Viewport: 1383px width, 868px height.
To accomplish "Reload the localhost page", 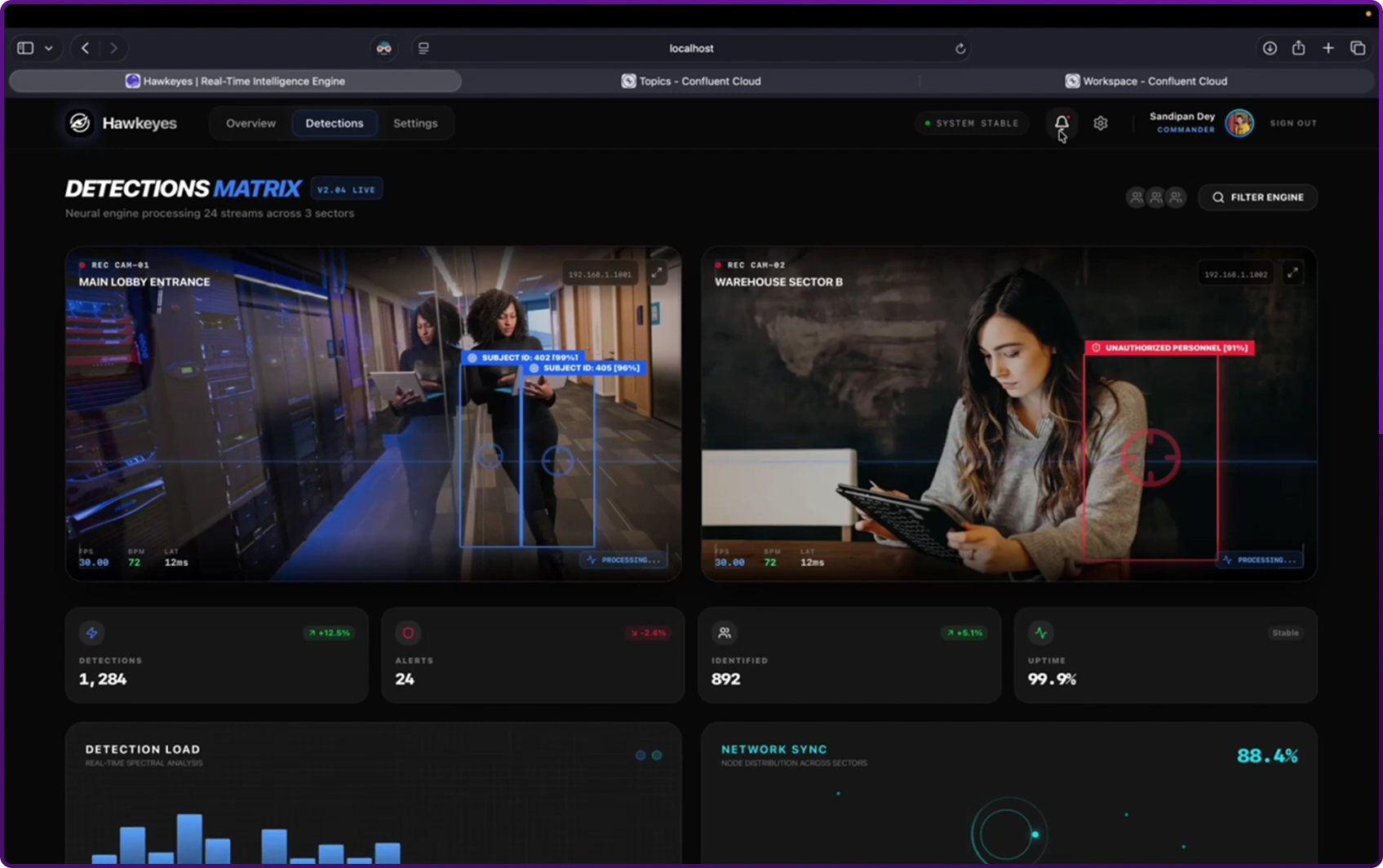I will pos(960,48).
